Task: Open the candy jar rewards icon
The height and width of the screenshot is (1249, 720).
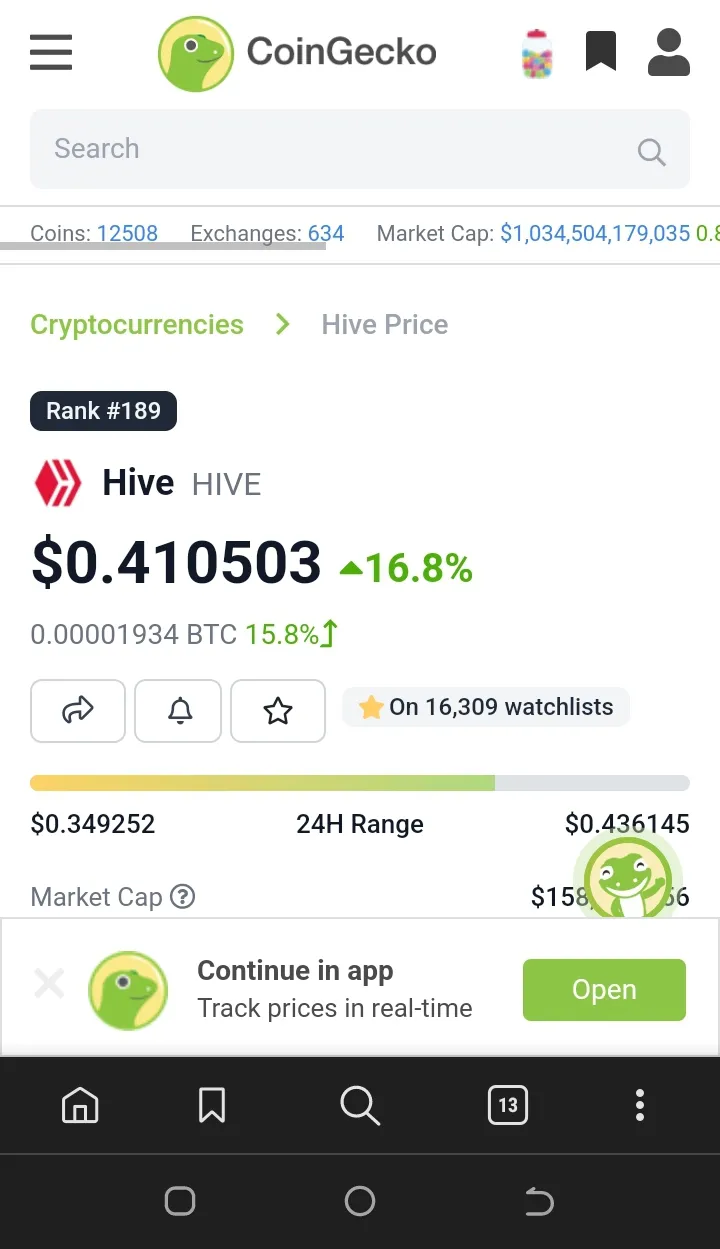Action: tap(537, 54)
